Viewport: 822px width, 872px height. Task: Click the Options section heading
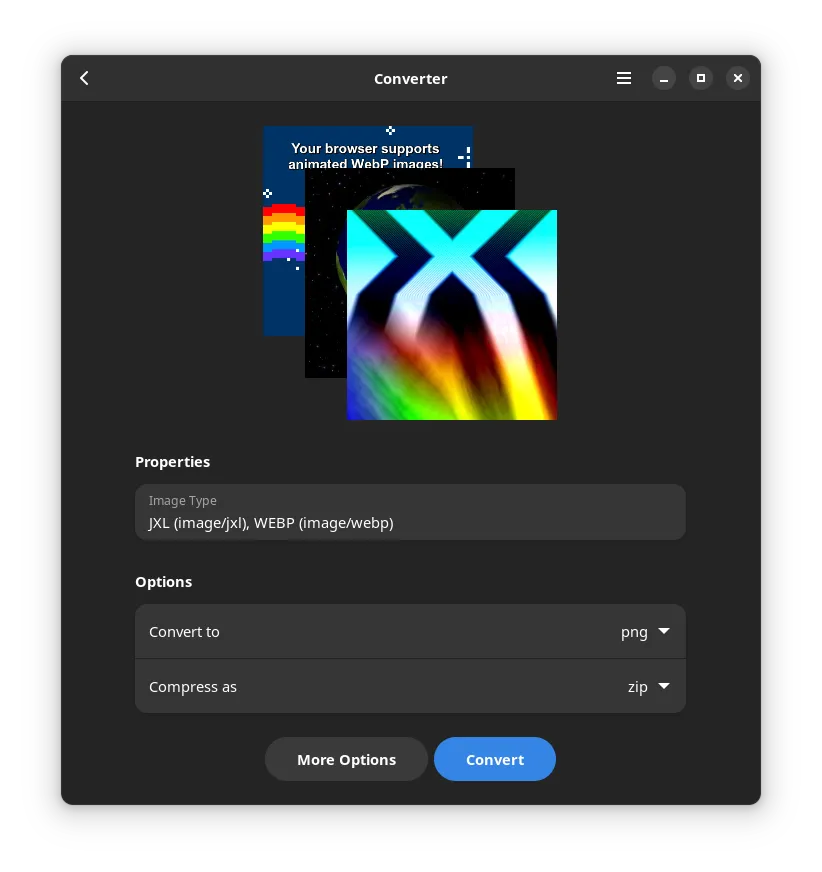163,582
